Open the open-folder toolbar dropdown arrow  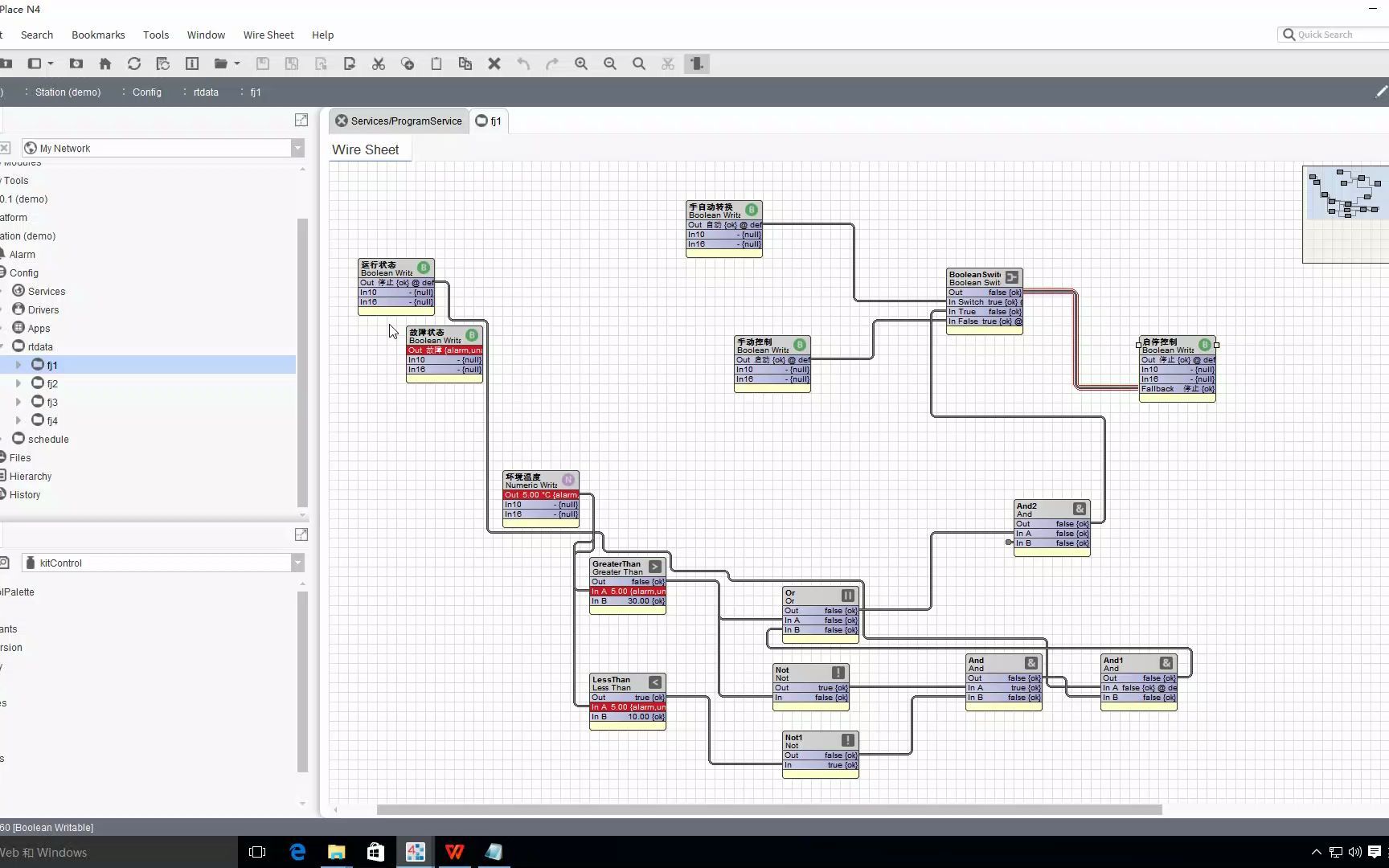pos(237,63)
